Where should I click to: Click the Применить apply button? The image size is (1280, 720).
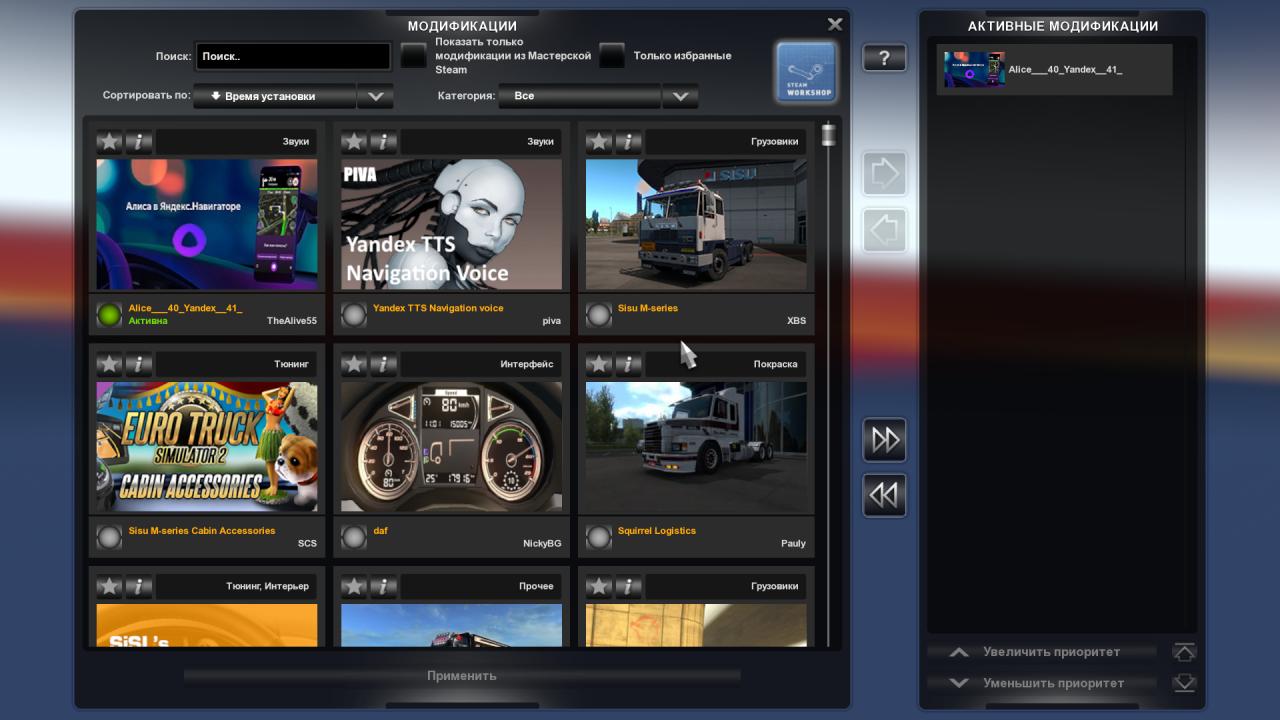(461, 676)
